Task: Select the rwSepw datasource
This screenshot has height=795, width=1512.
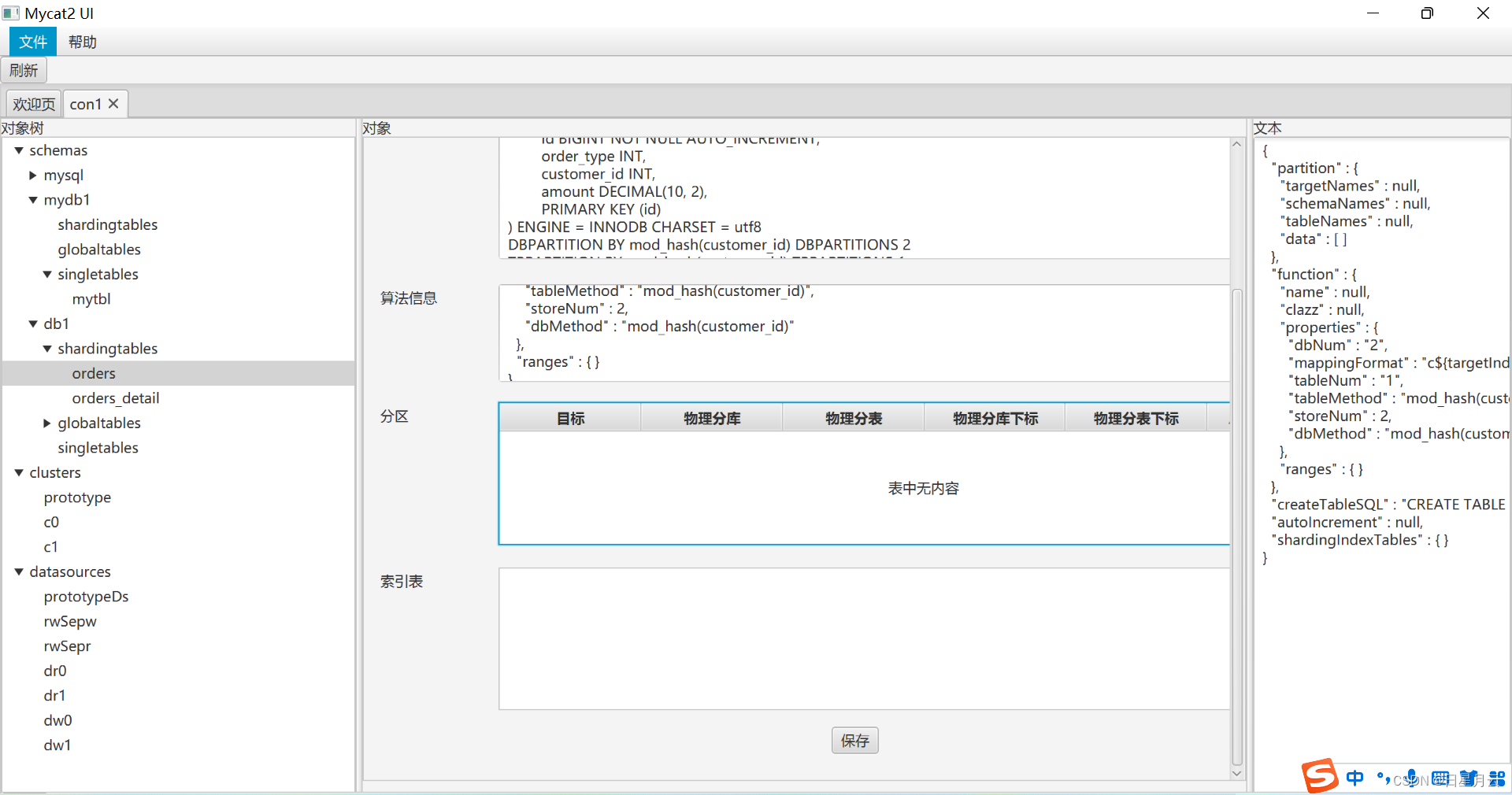Action: (x=70, y=622)
